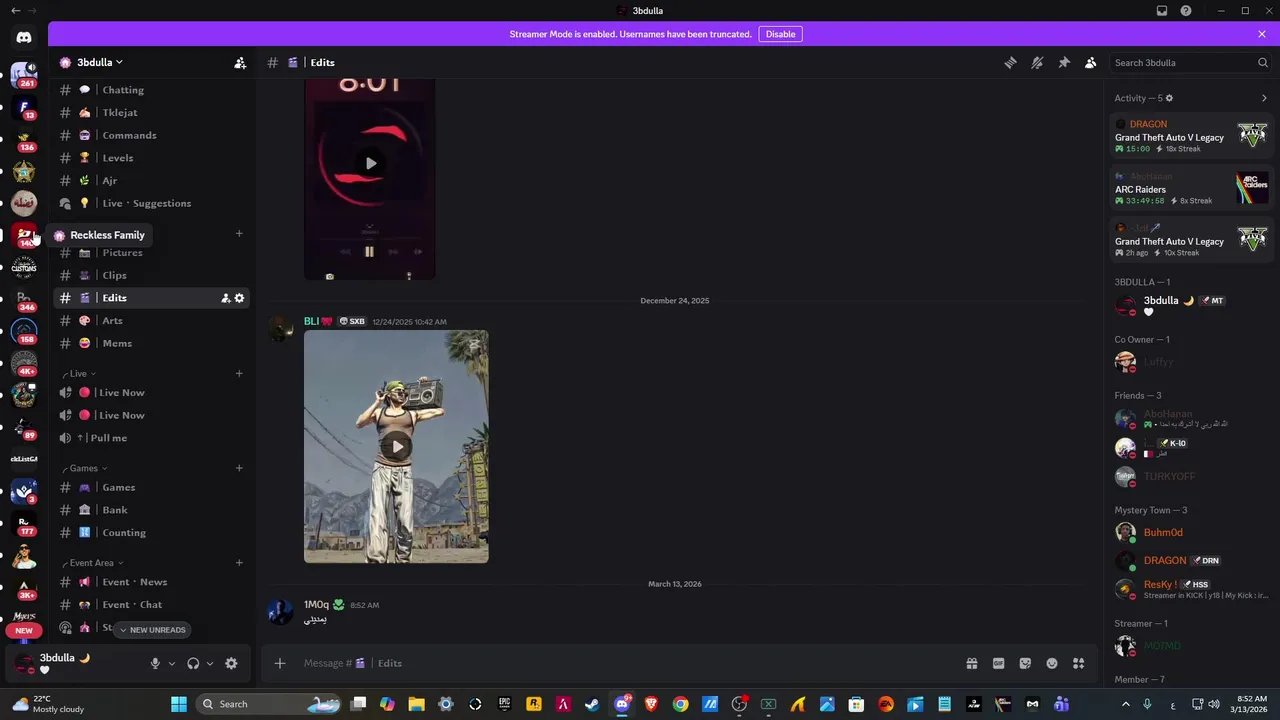Open the Bank channel
The height and width of the screenshot is (720, 1280).
pyautogui.click(x=152, y=510)
